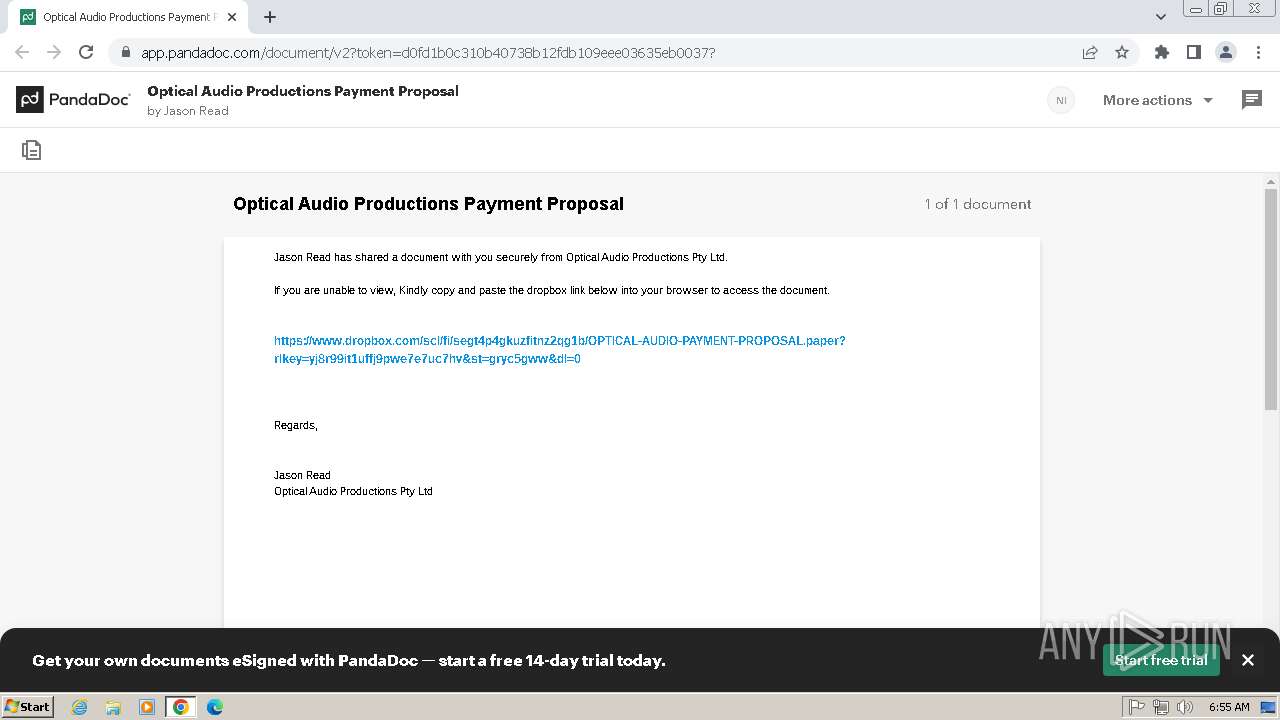1280x720 pixels.
Task: Launch Microsoft Edge from taskbar
Action: pos(215,707)
